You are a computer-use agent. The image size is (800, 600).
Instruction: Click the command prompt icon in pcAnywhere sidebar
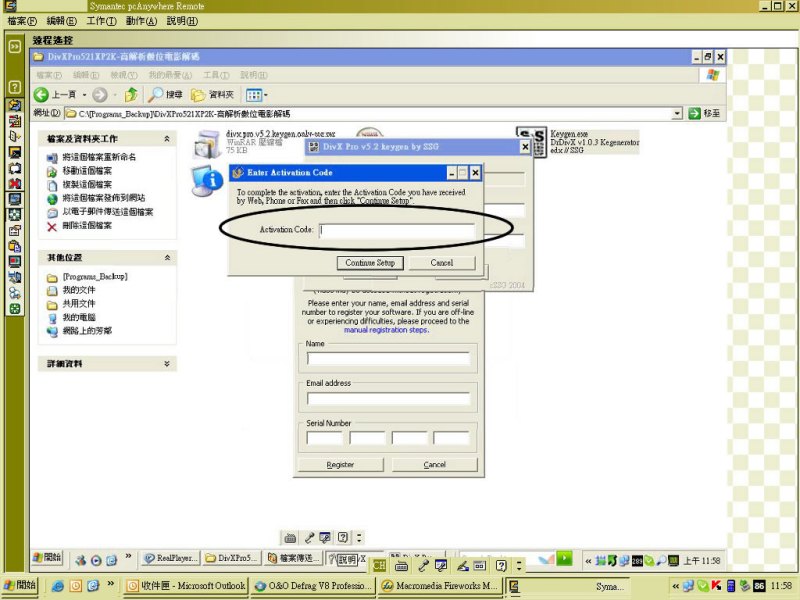coord(15,152)
